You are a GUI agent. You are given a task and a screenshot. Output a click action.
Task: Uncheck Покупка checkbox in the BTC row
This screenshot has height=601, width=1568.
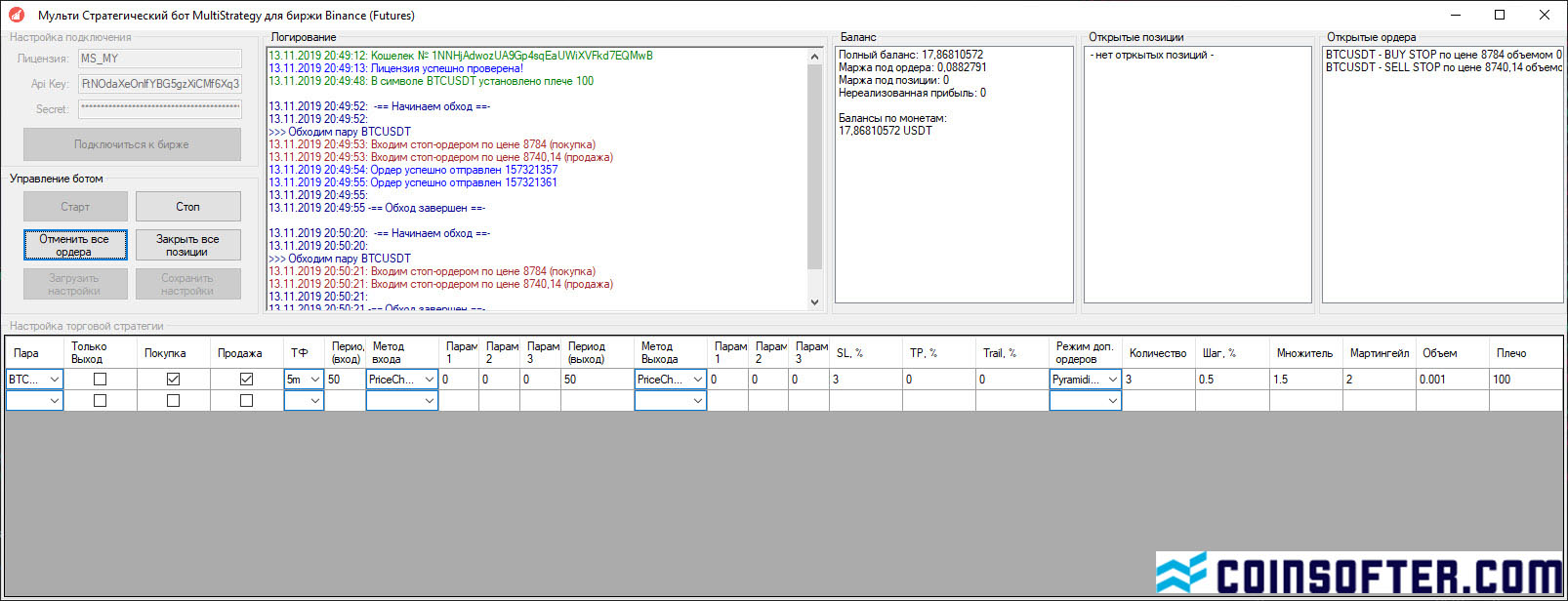pyautogui.click(x=173, y=379)
